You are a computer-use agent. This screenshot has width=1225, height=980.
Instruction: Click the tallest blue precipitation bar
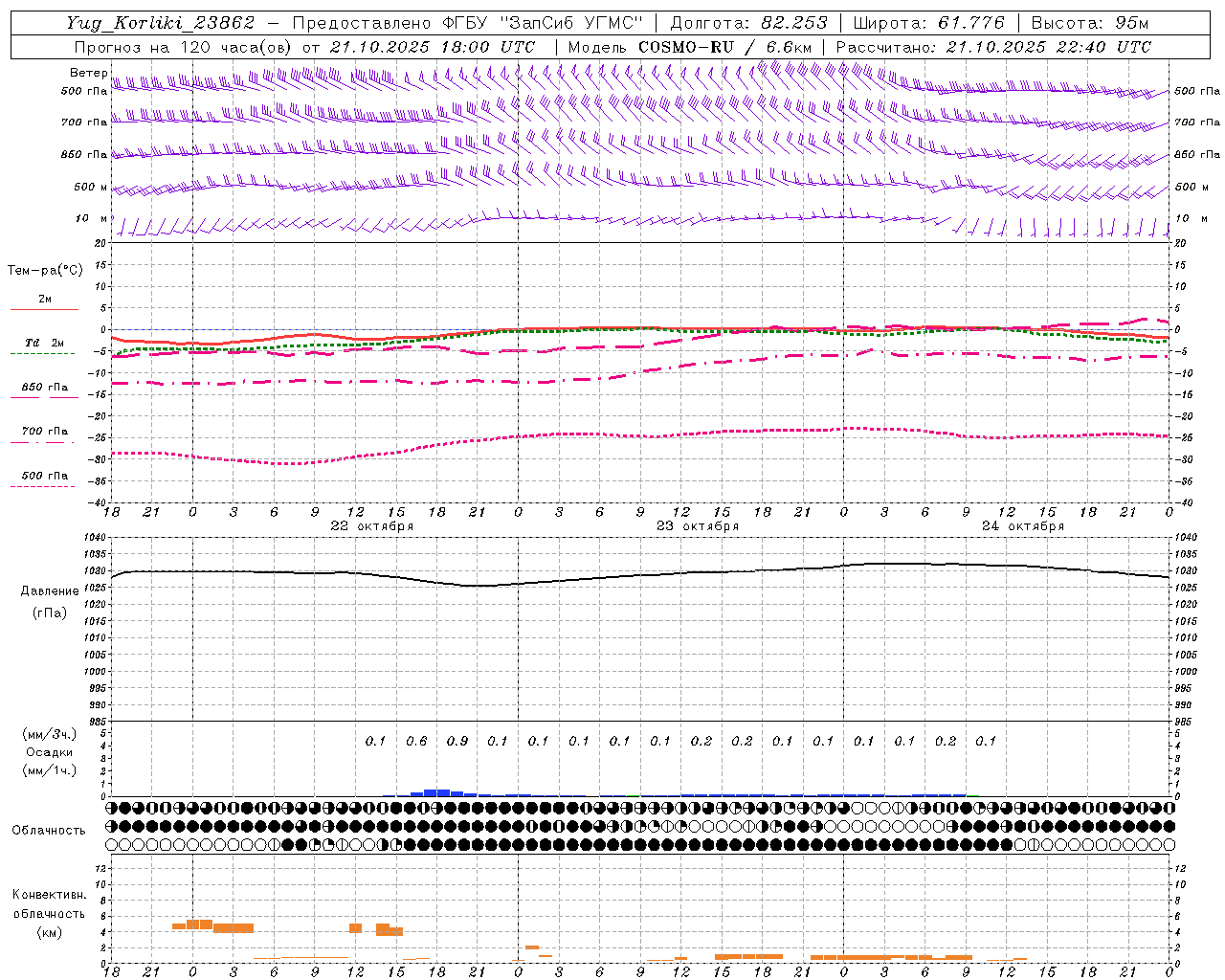click(436, 792)
